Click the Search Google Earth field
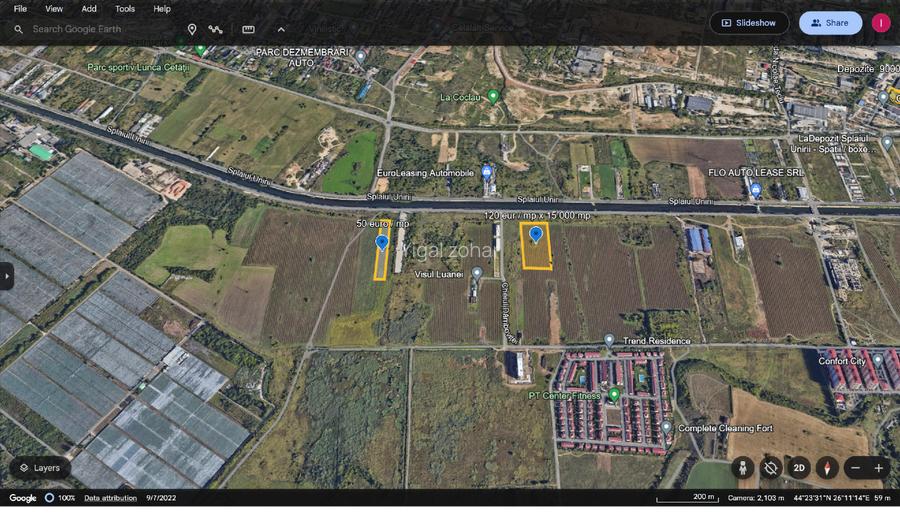 tap(95, 30)
